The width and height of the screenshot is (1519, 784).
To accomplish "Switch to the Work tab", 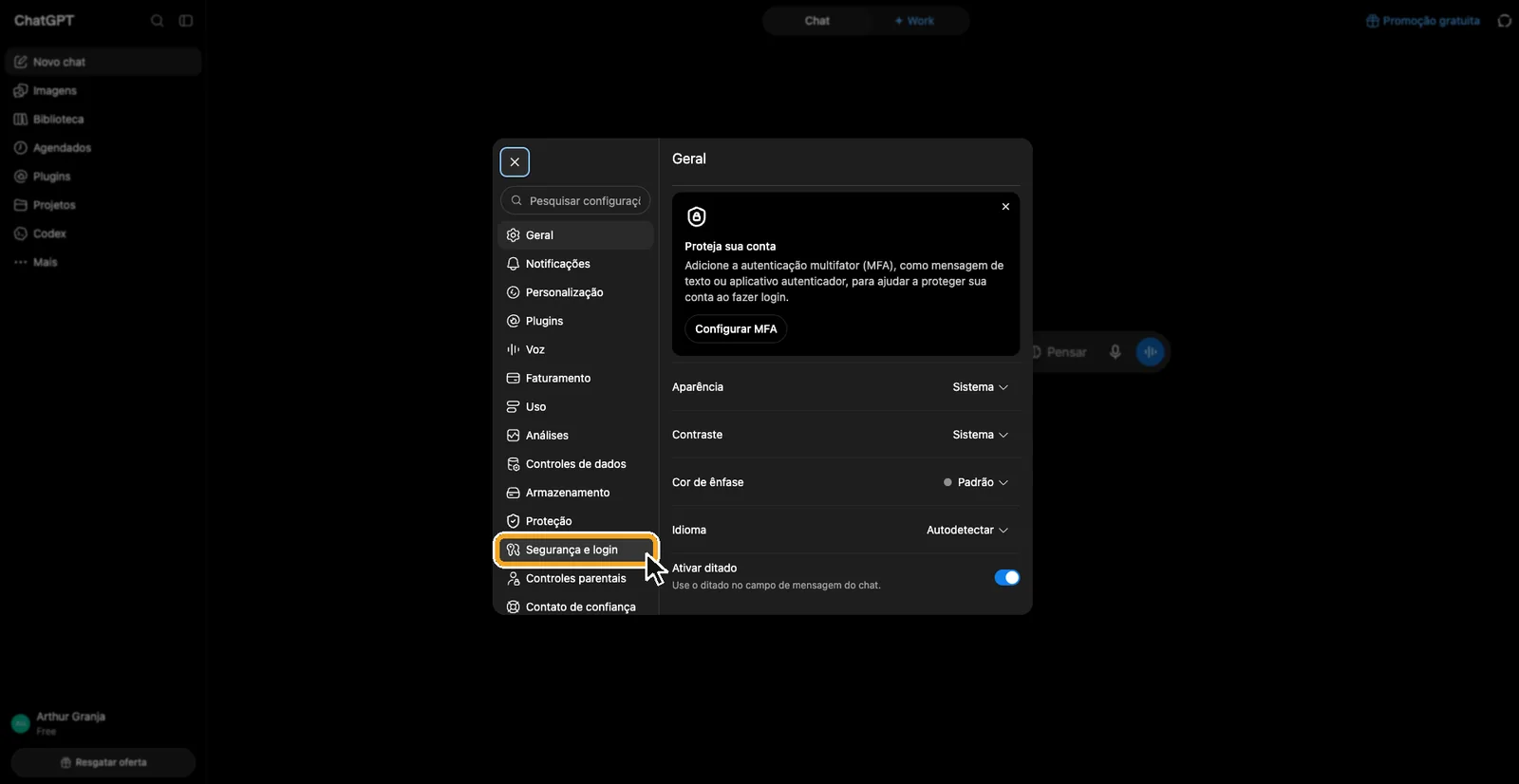I will [915, 21].
